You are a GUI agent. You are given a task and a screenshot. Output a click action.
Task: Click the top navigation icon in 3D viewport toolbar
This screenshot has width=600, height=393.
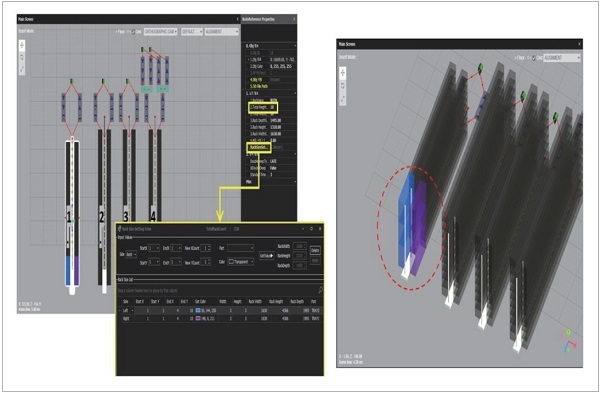(x=343, y=73)
